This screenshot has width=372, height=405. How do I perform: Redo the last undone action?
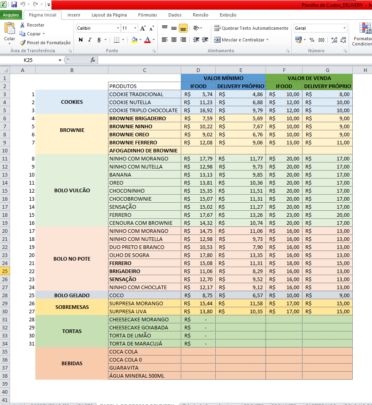35,5
